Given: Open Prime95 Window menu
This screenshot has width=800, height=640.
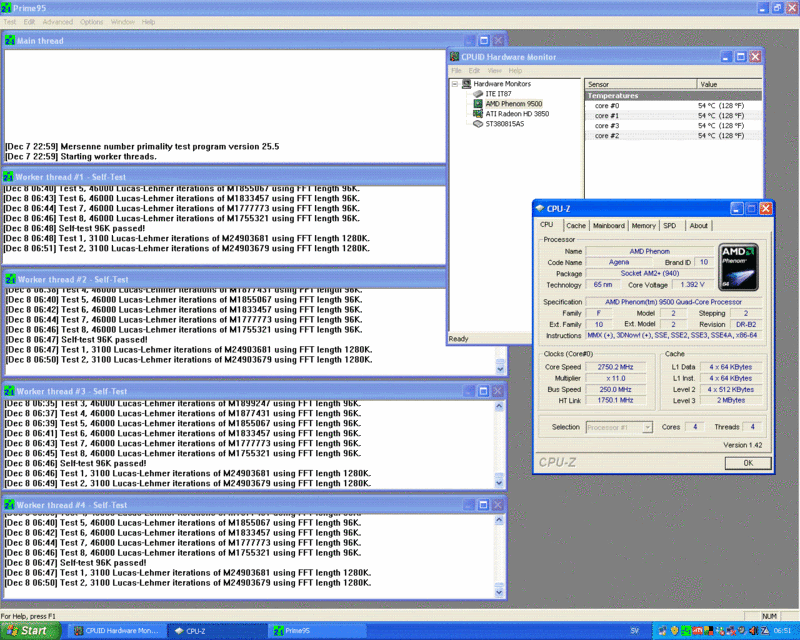Looking at the screenshot, I should click(x=122, y=22).
